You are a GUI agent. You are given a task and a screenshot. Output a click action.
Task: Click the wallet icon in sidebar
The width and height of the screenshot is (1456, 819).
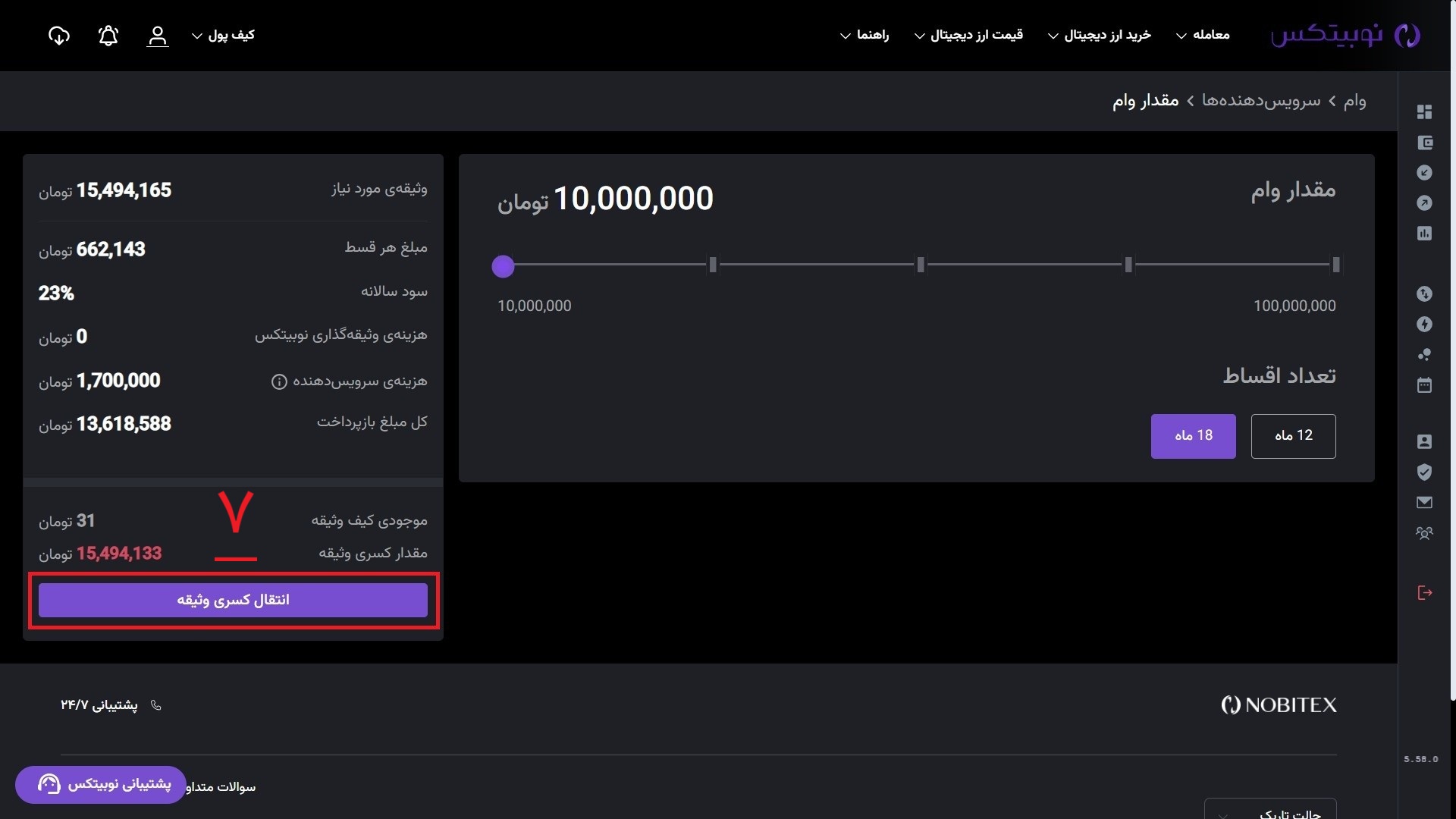point(1424,143)
